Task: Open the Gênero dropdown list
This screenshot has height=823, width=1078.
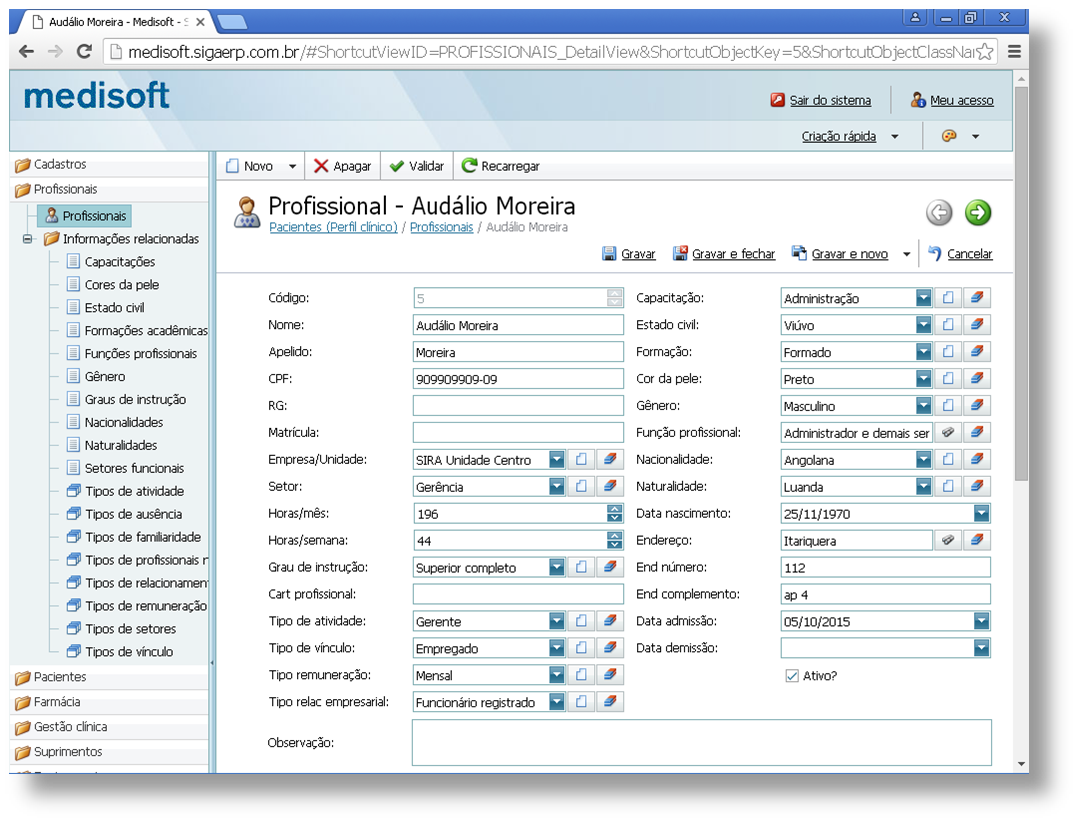Action: pos(923,406)
